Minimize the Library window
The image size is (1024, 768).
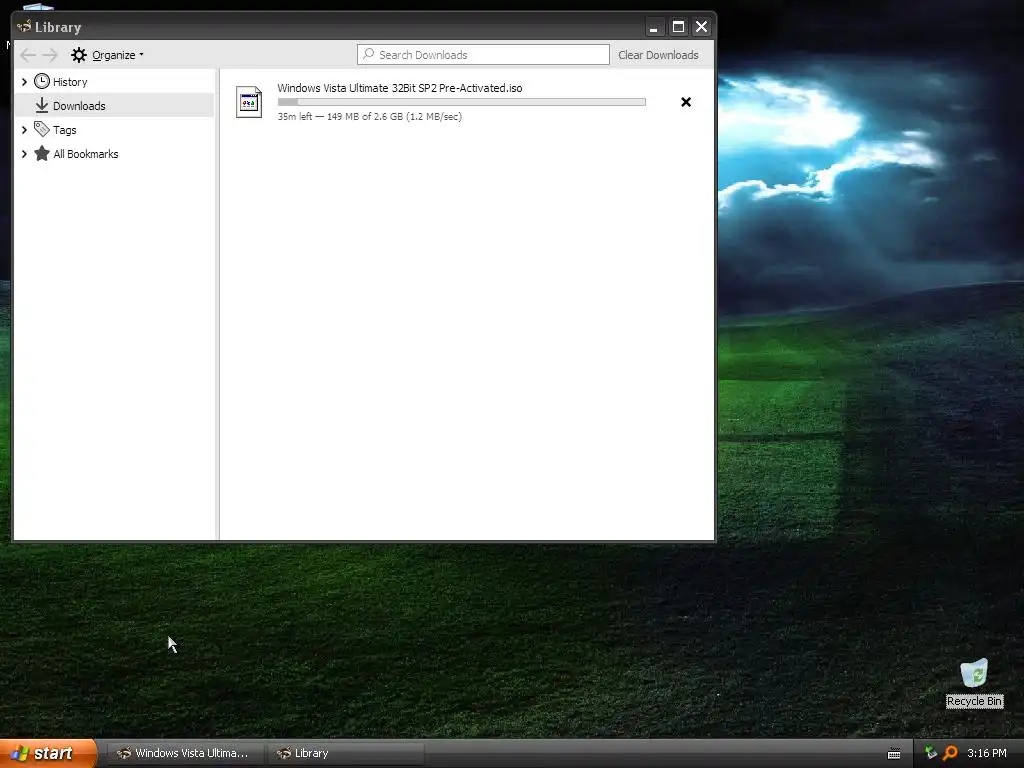pos(654,27)
